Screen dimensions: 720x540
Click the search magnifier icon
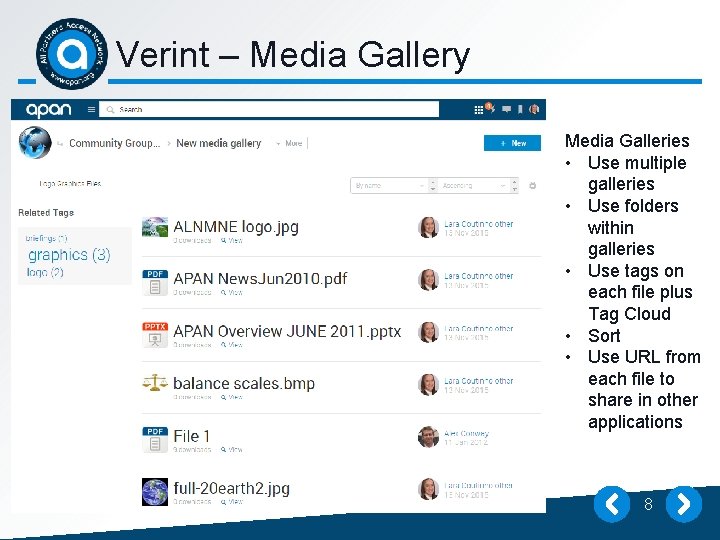[110, 110]
